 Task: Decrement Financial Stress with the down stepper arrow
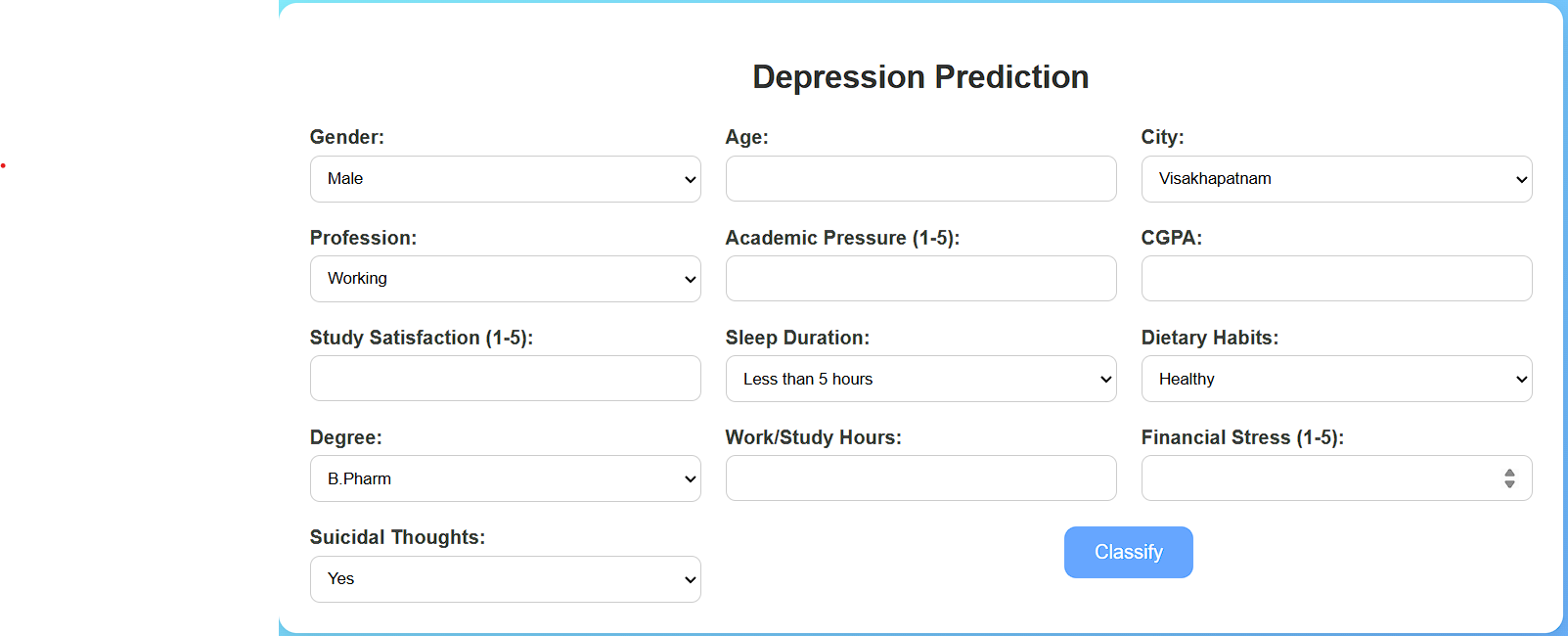pos(1511,482)
